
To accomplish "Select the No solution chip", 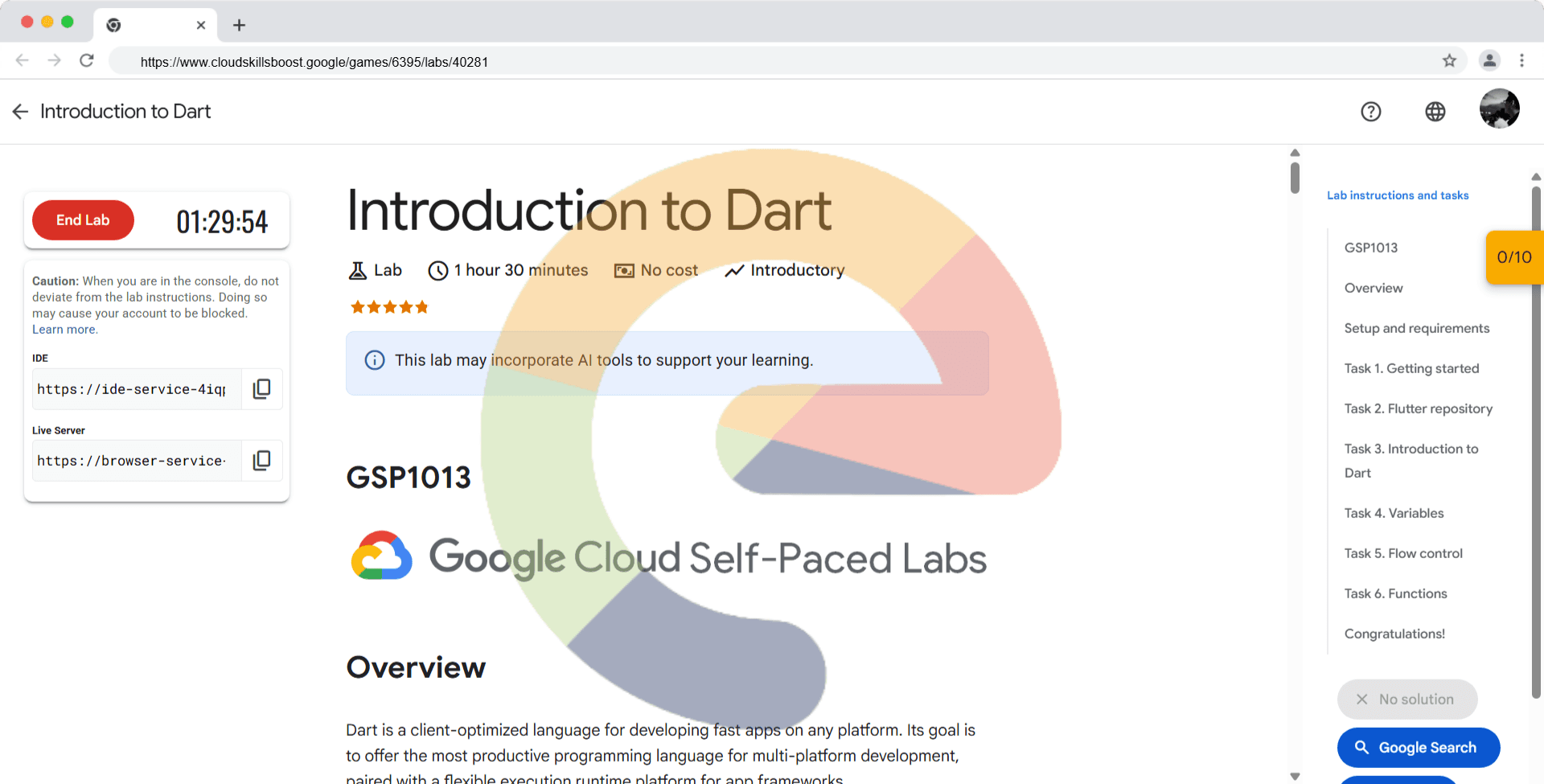I will [1406, 700].
